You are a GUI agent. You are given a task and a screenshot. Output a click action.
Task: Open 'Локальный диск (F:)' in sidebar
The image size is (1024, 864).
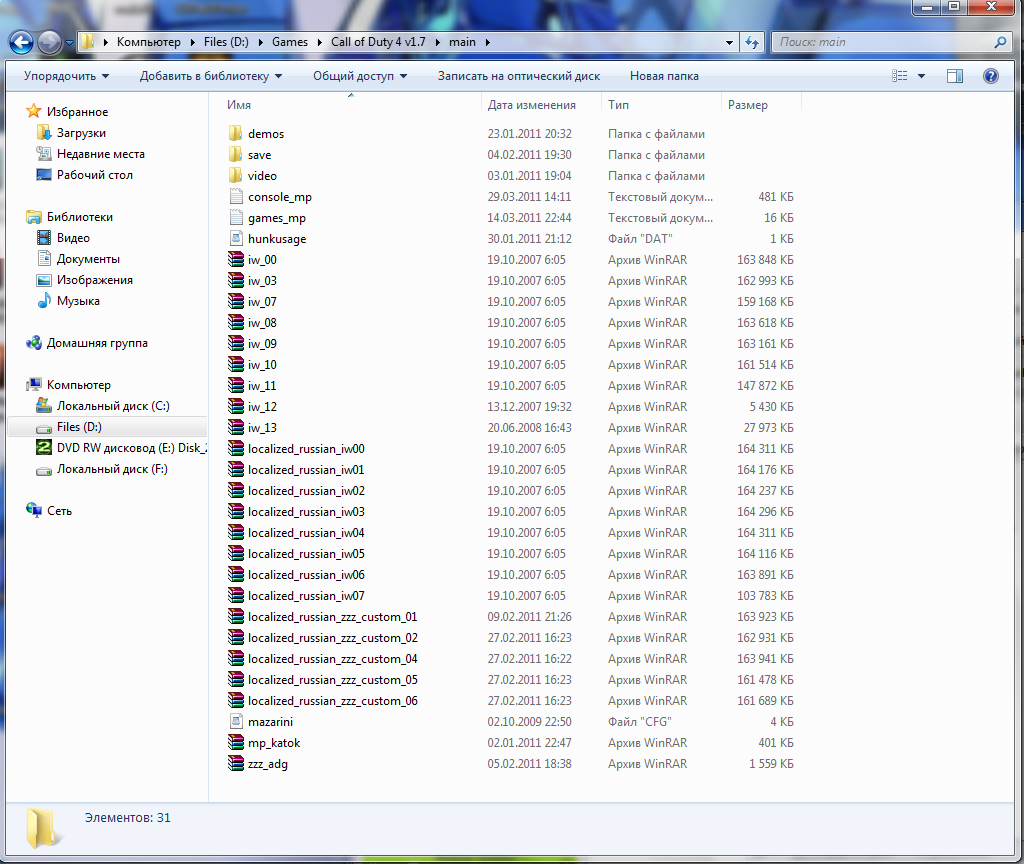pos(112,469)
